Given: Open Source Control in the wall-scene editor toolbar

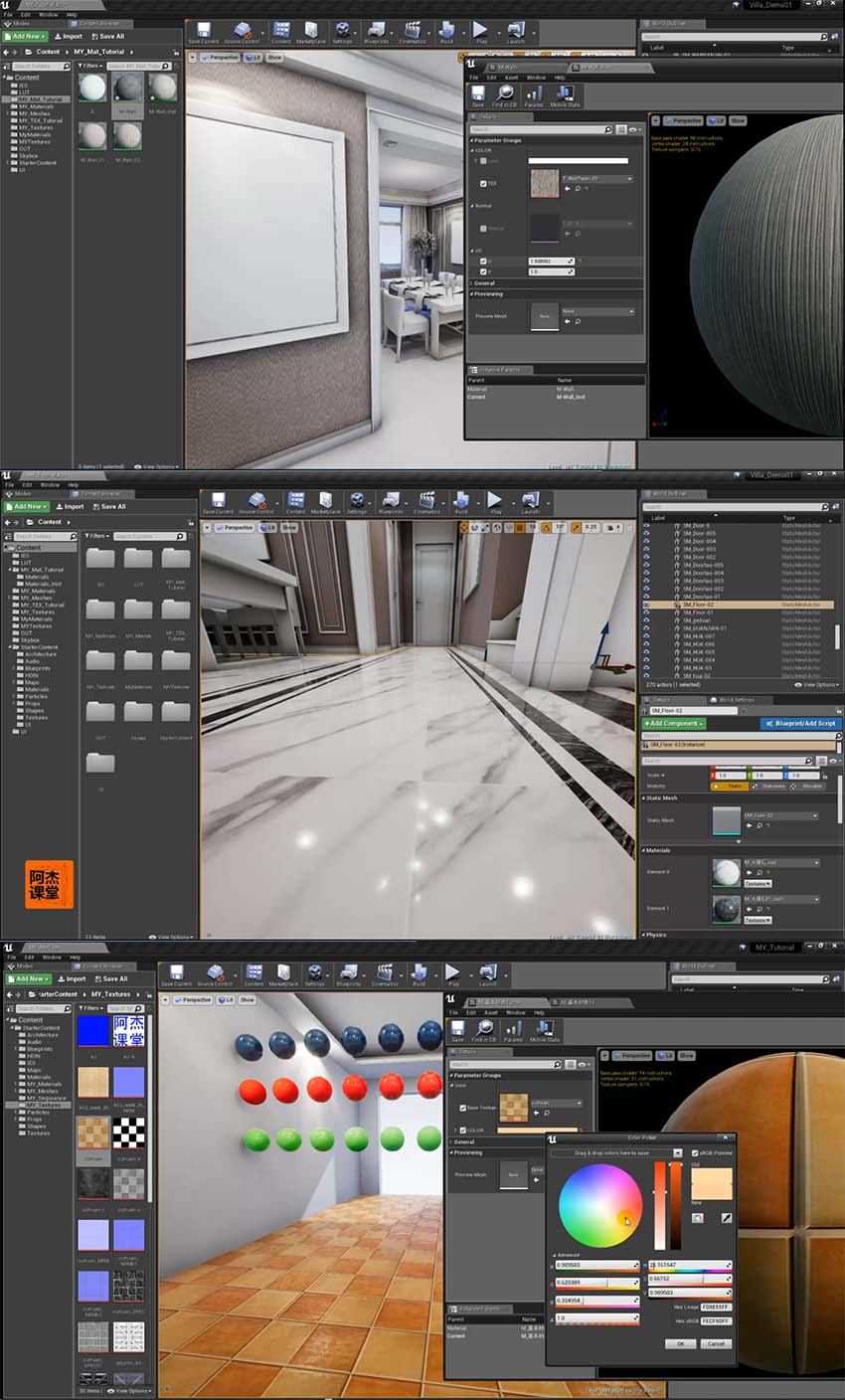Looking at the screenshot, I should (x=242, y=33).
